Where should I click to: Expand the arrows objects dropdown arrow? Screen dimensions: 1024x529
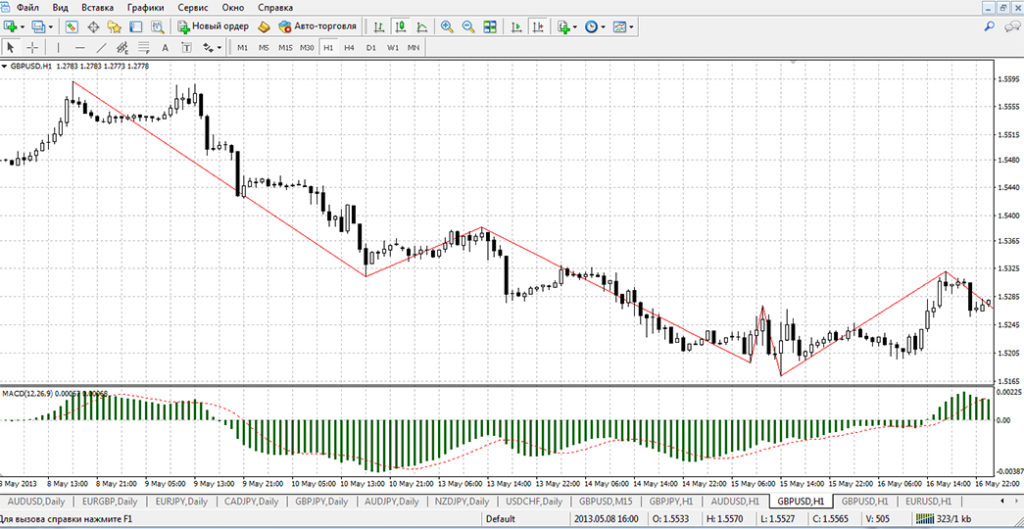(x=219, y=48)
